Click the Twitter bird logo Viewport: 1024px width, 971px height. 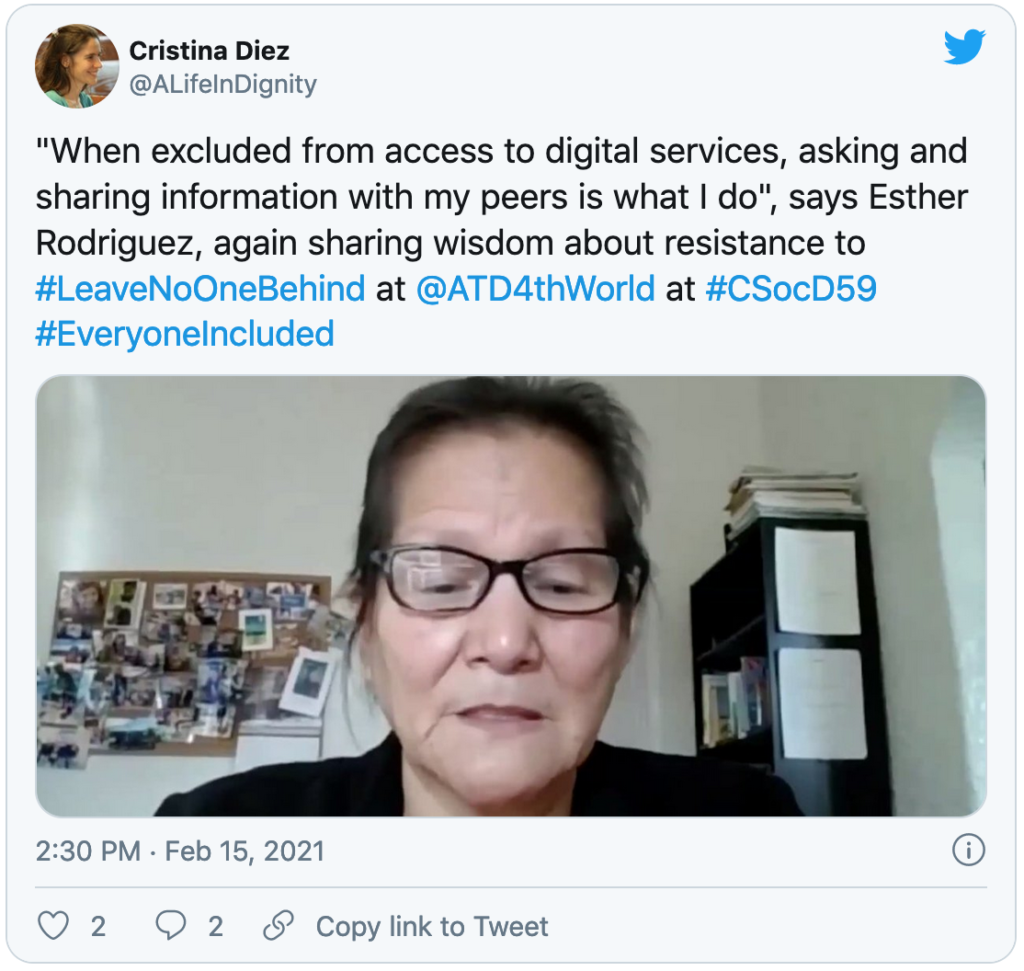965,47
